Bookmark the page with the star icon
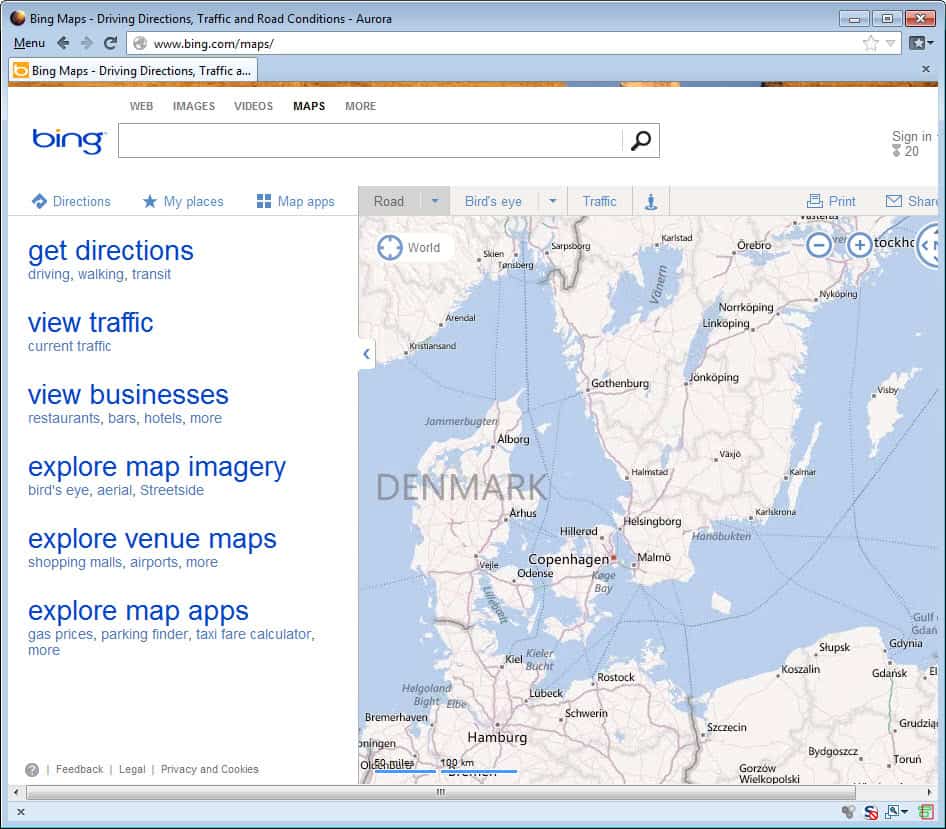This screenshot has width=946, height=829. click(870, 43)
